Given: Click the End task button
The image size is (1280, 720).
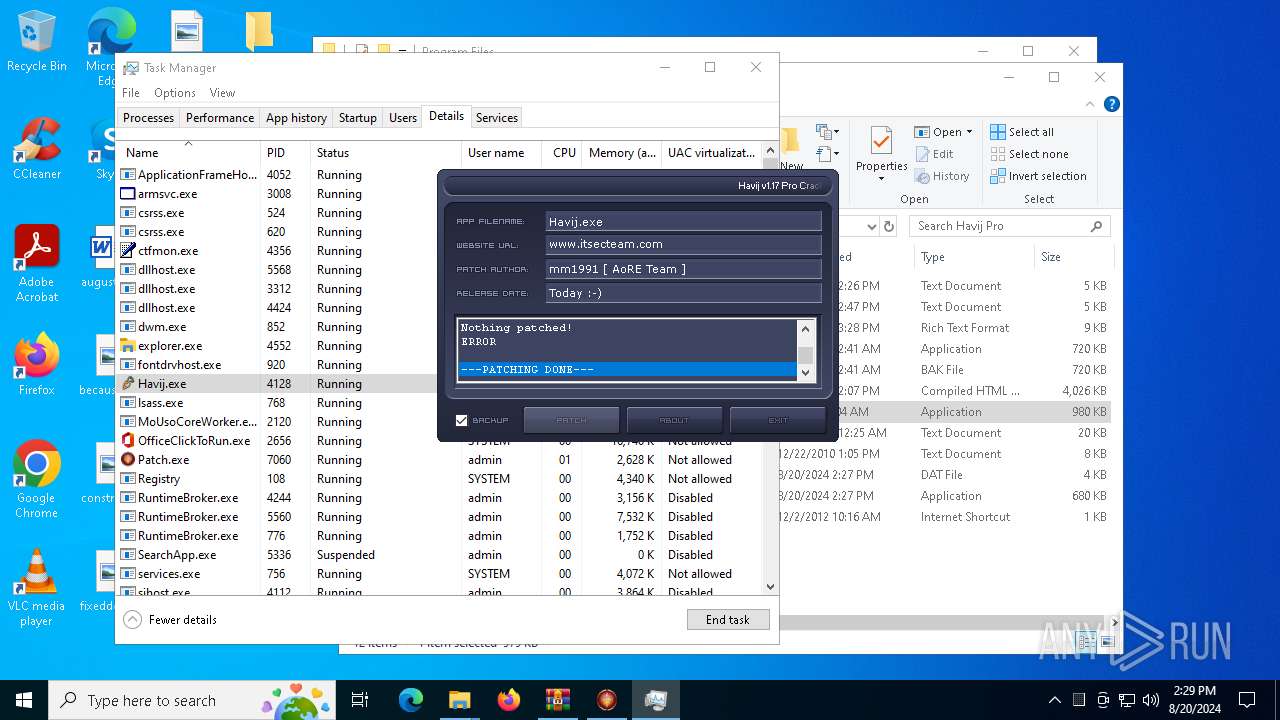Looking at the screenshot, I should (x=728, y=620).
